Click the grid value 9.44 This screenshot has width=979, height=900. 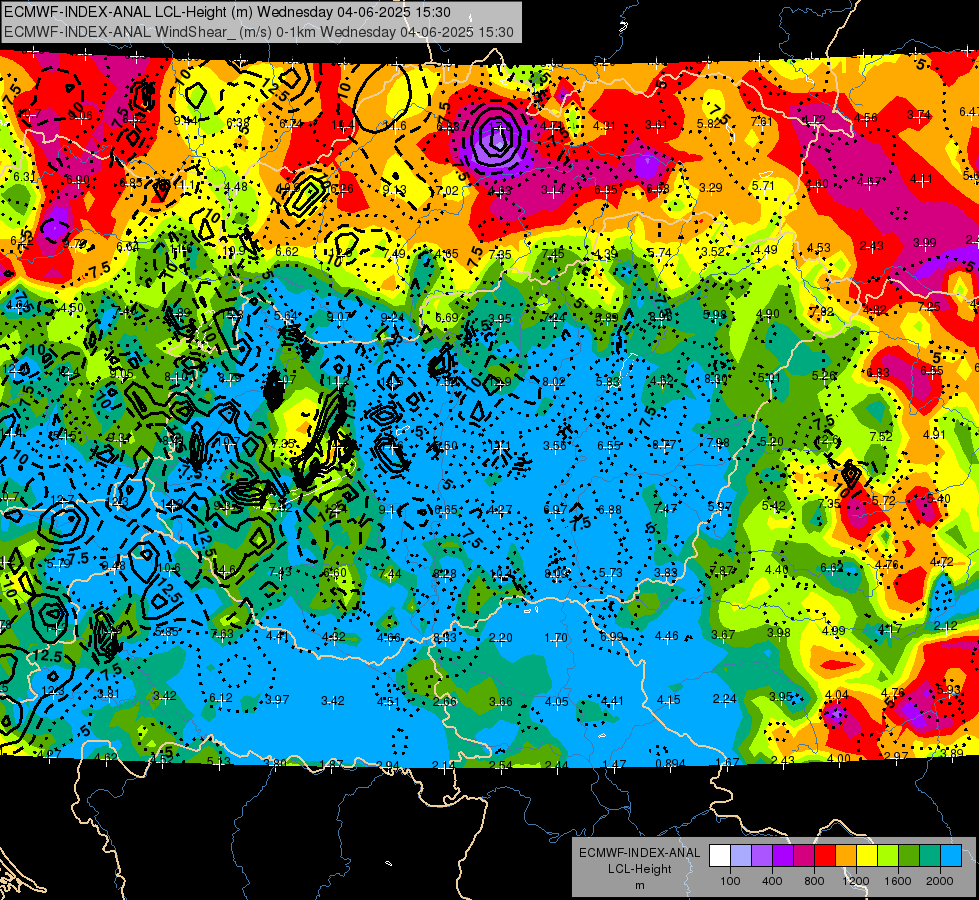pyautogui.click(x=185, y=121)
